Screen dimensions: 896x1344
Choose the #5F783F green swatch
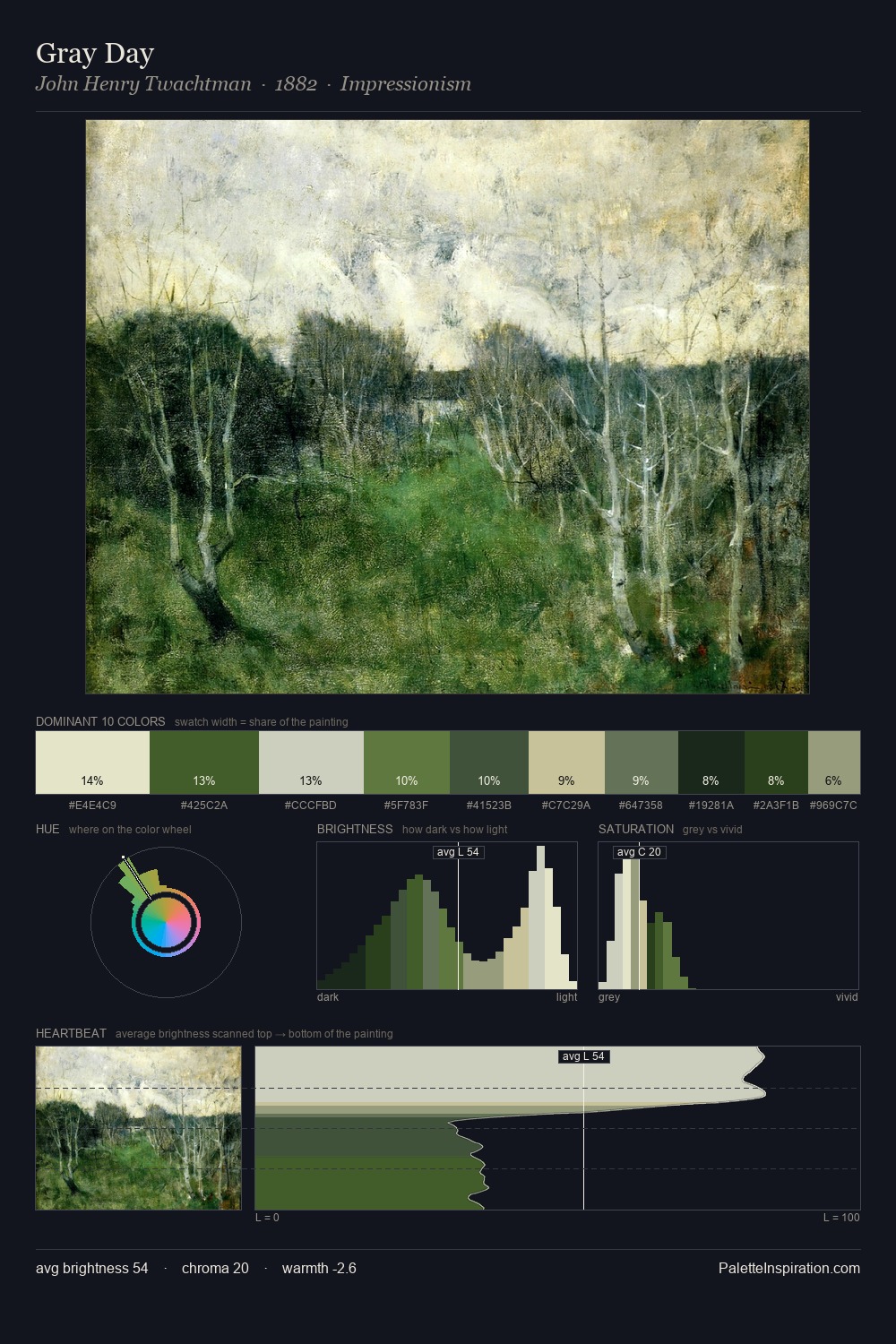pos(407,762)
